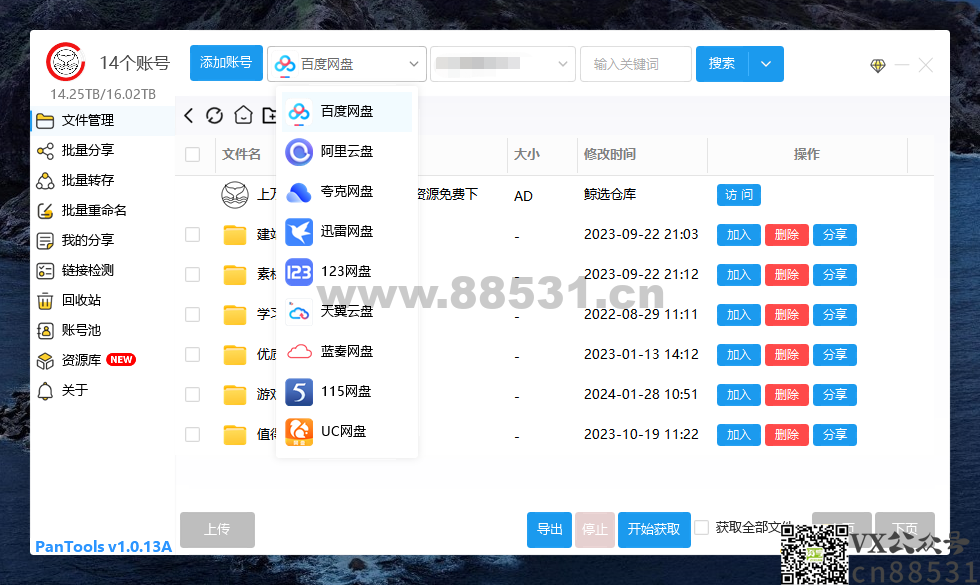Image resolution: width=980 pixels, height=585 pixels.
Task: Click 分享 in the 2024-01-28 10:51 row
Action: click(835, 394)
